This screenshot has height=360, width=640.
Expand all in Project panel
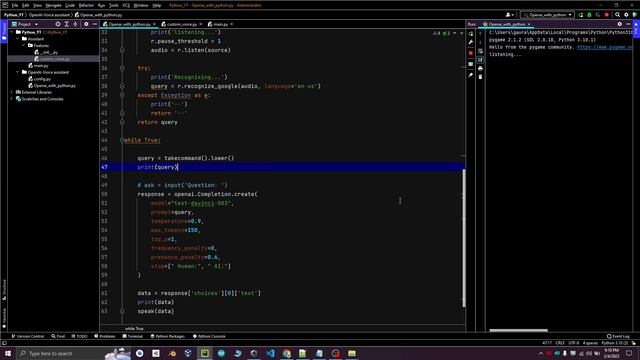(67, 24)
